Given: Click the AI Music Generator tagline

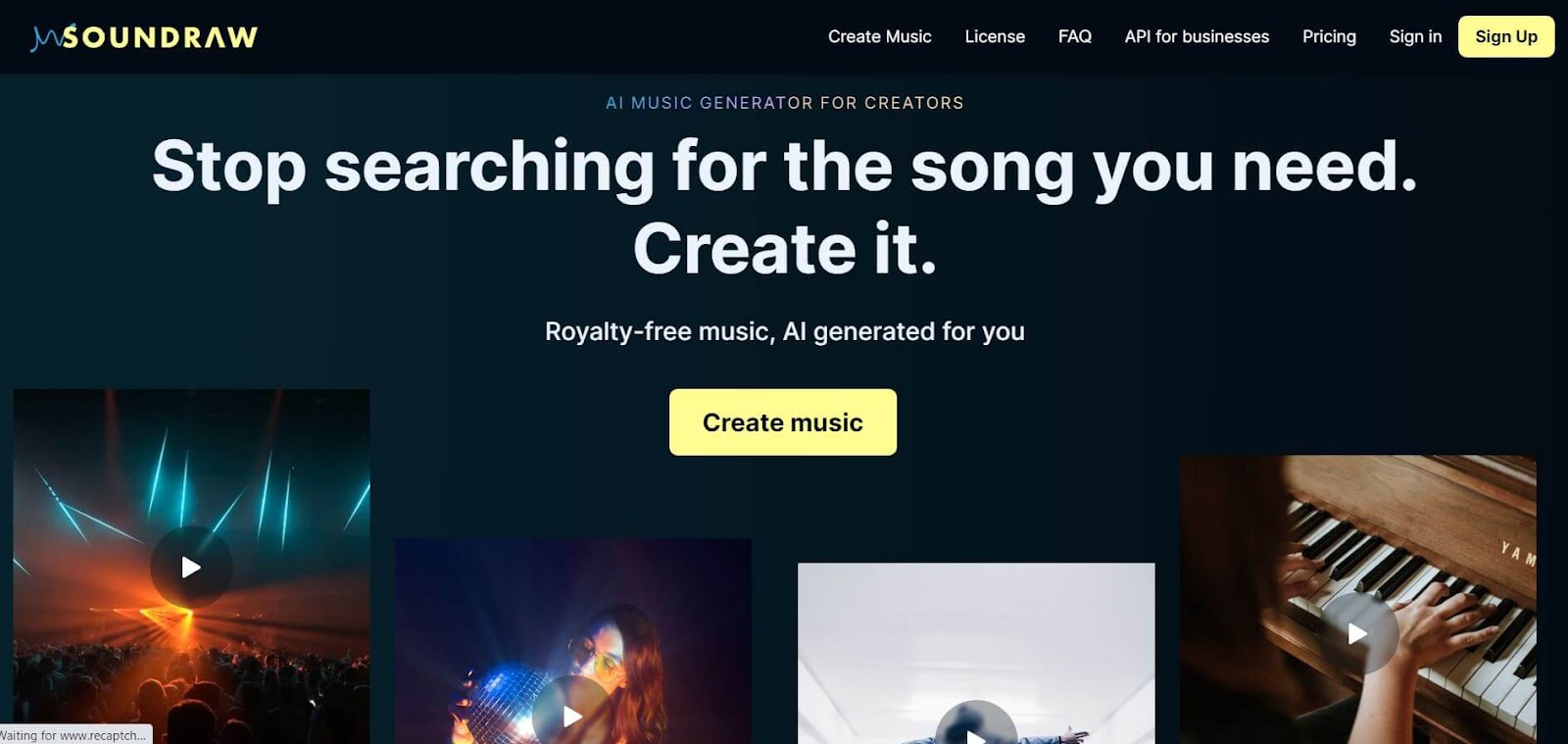Looking at the screenshot, I should tap(785, 103).
